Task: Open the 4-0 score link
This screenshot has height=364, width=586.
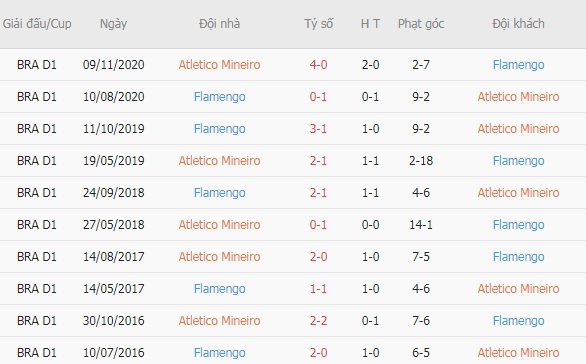Action: tap(318, 65)
